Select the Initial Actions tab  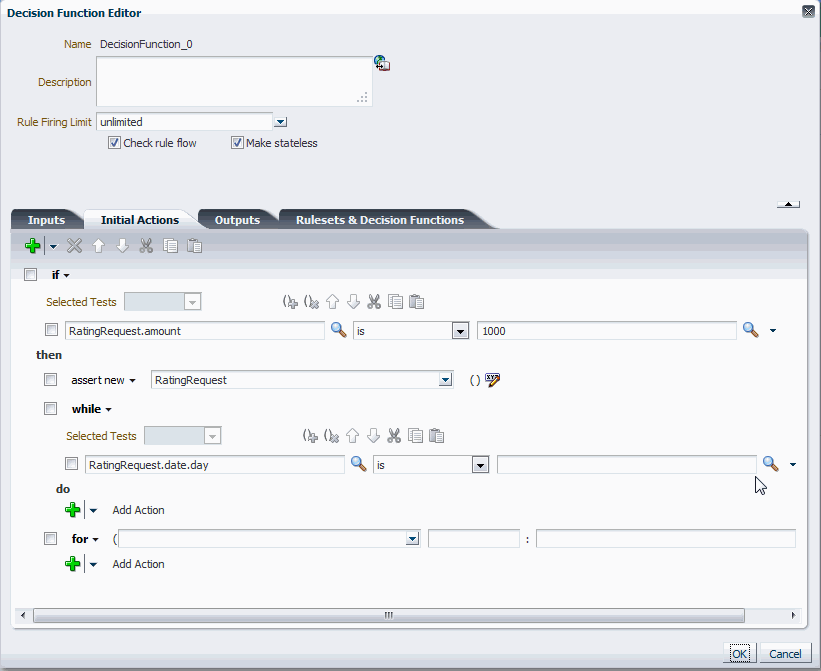point(140,220)
